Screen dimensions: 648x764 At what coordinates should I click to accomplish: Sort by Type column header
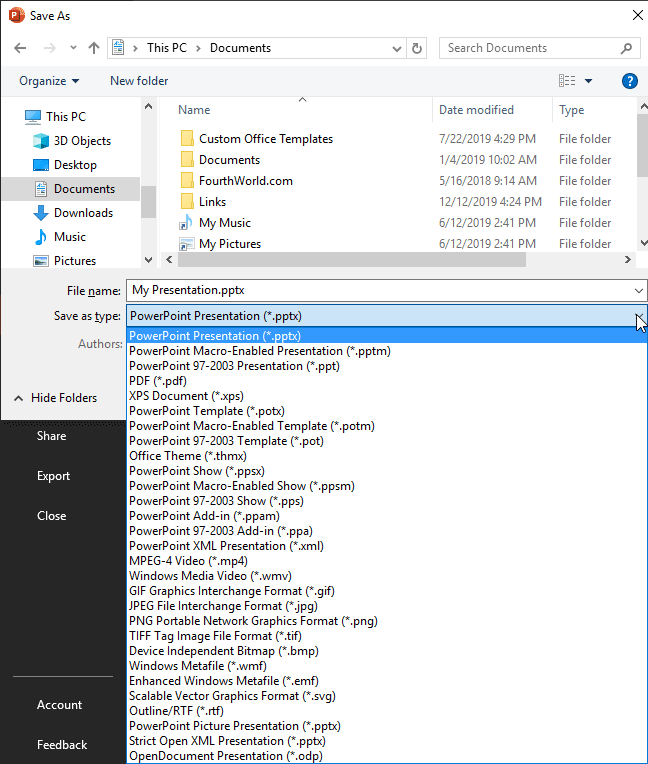(572, 110)
